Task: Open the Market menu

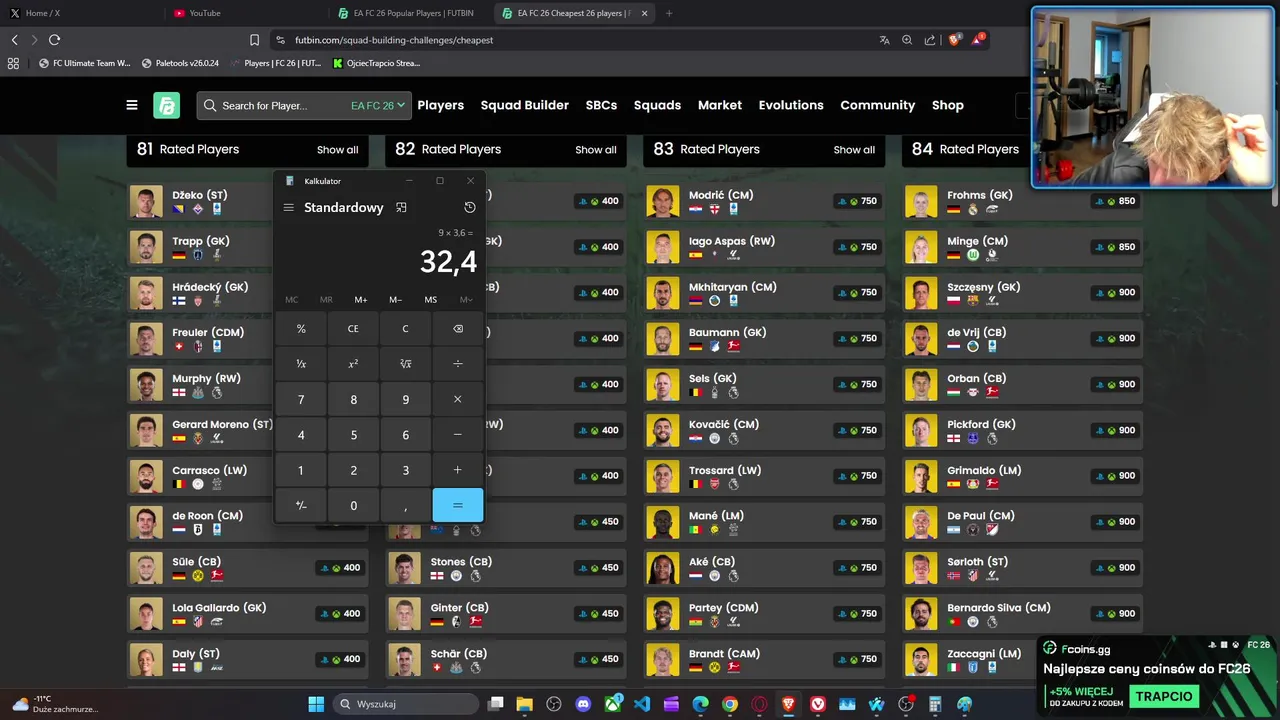Action: (x=720, y=105)
